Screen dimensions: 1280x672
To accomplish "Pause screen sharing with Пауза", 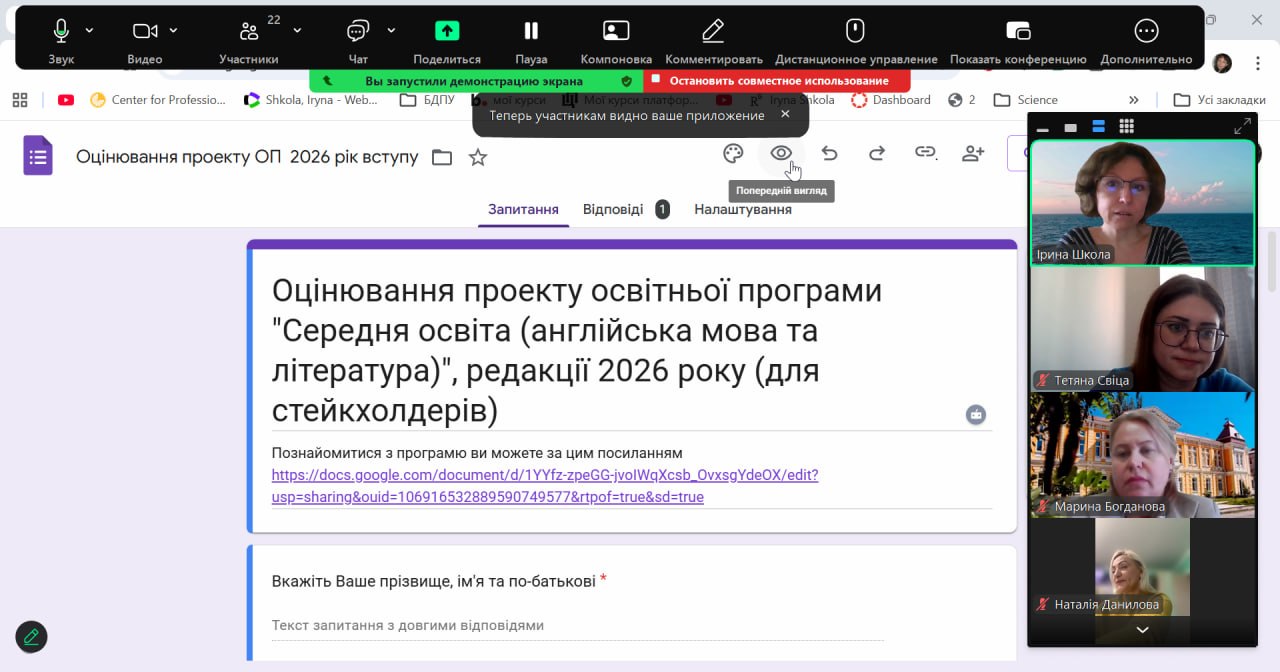I will click(x=531, y=38).
